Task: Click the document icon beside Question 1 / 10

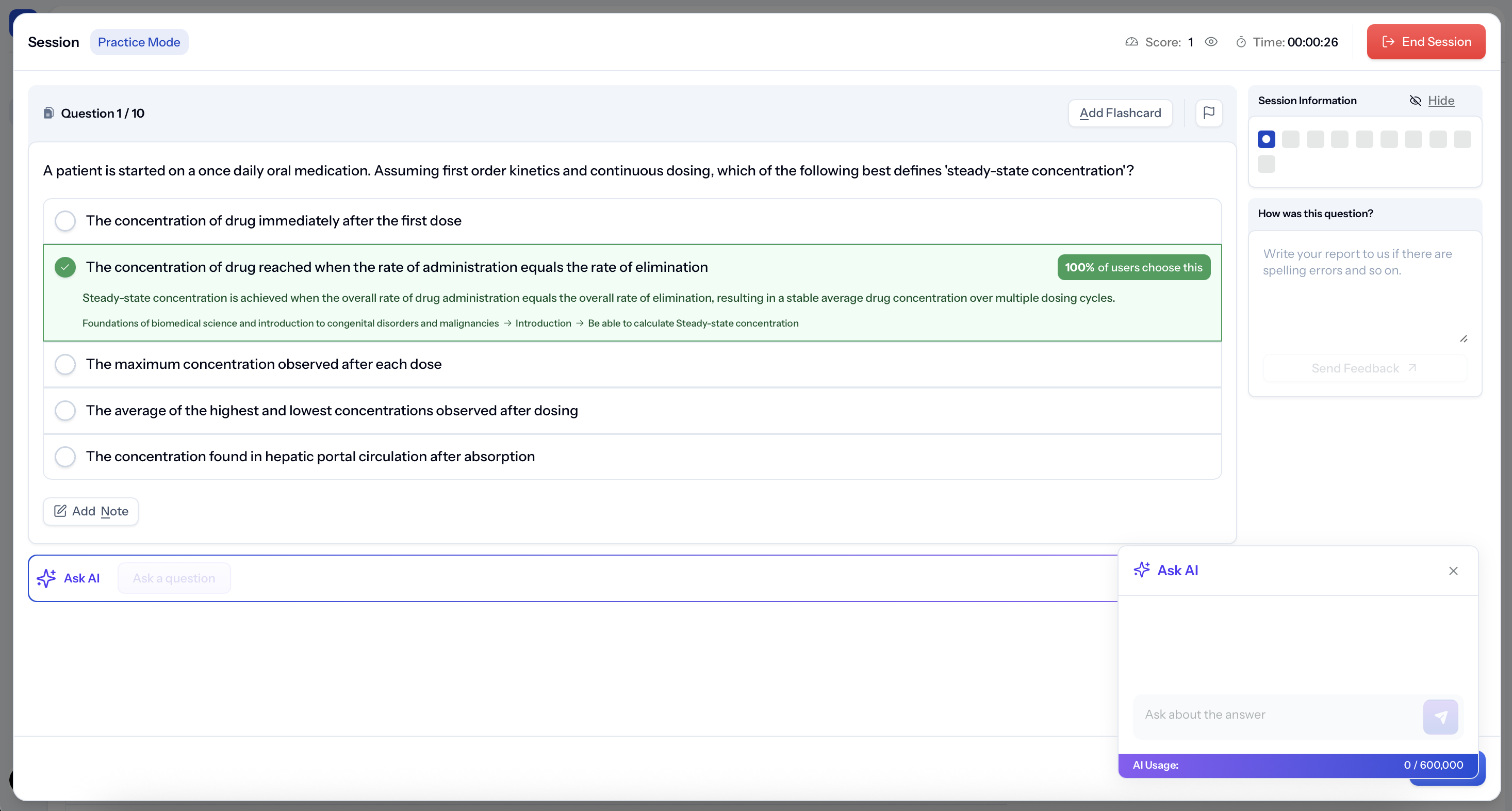Action: coord(48,113)
